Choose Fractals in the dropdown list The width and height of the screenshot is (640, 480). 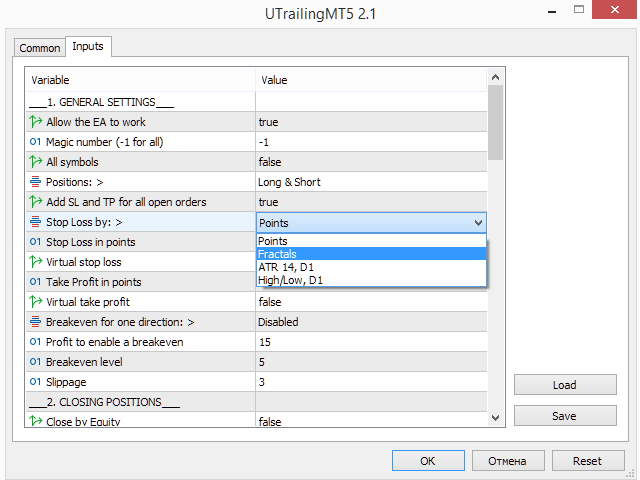371,254
